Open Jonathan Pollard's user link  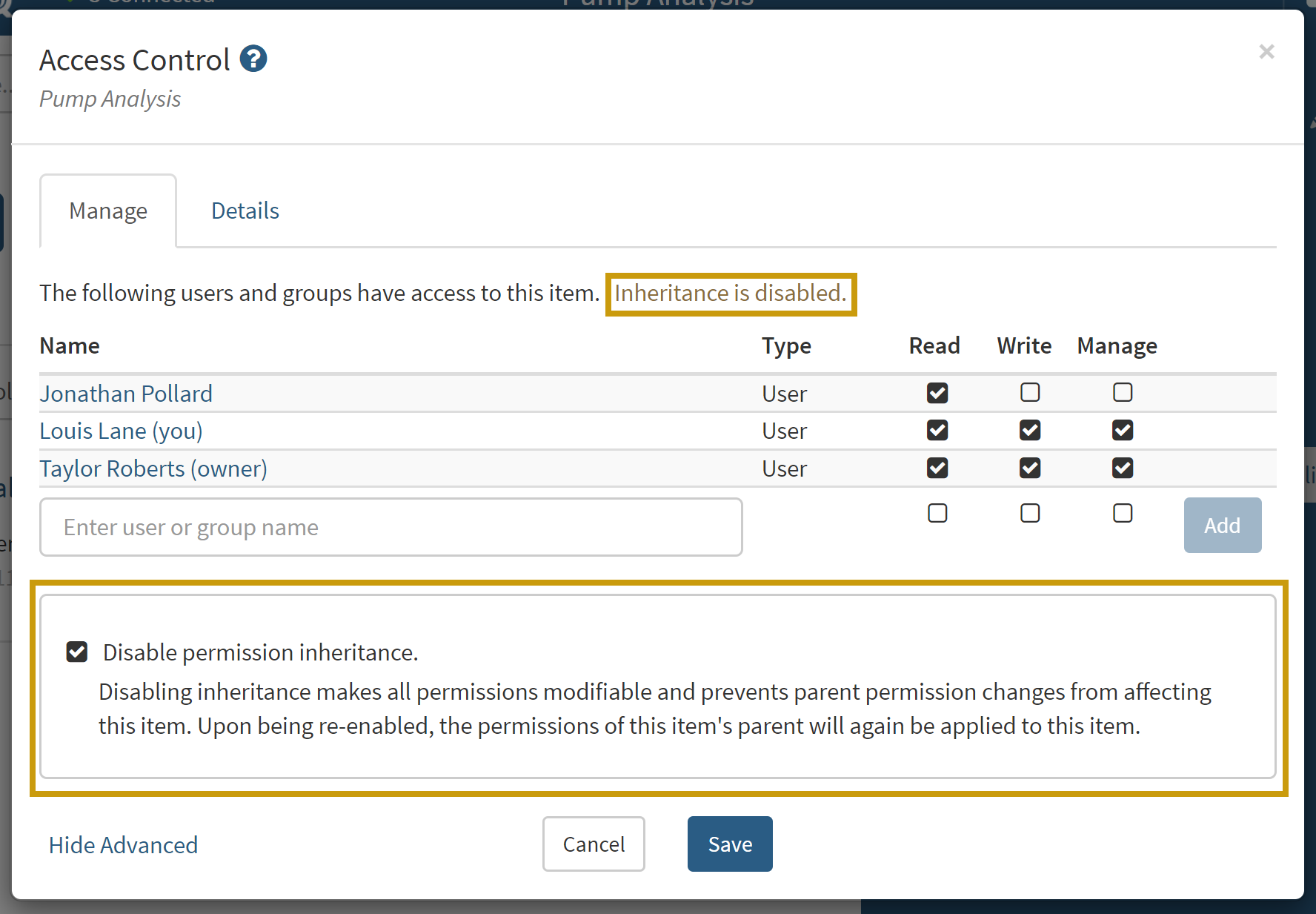click(x=126, y=394)
